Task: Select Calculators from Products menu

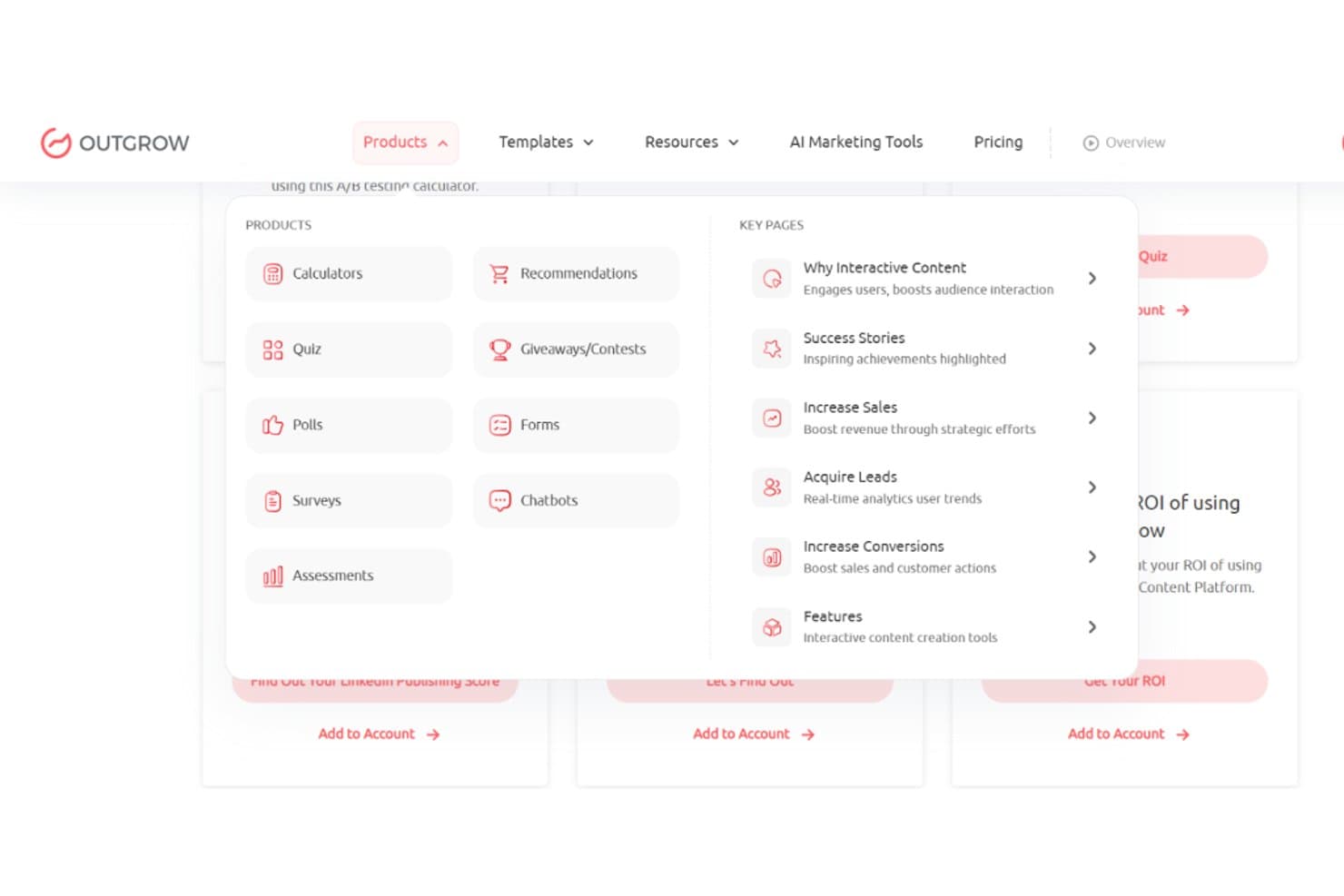Action: tap(349, 273)
